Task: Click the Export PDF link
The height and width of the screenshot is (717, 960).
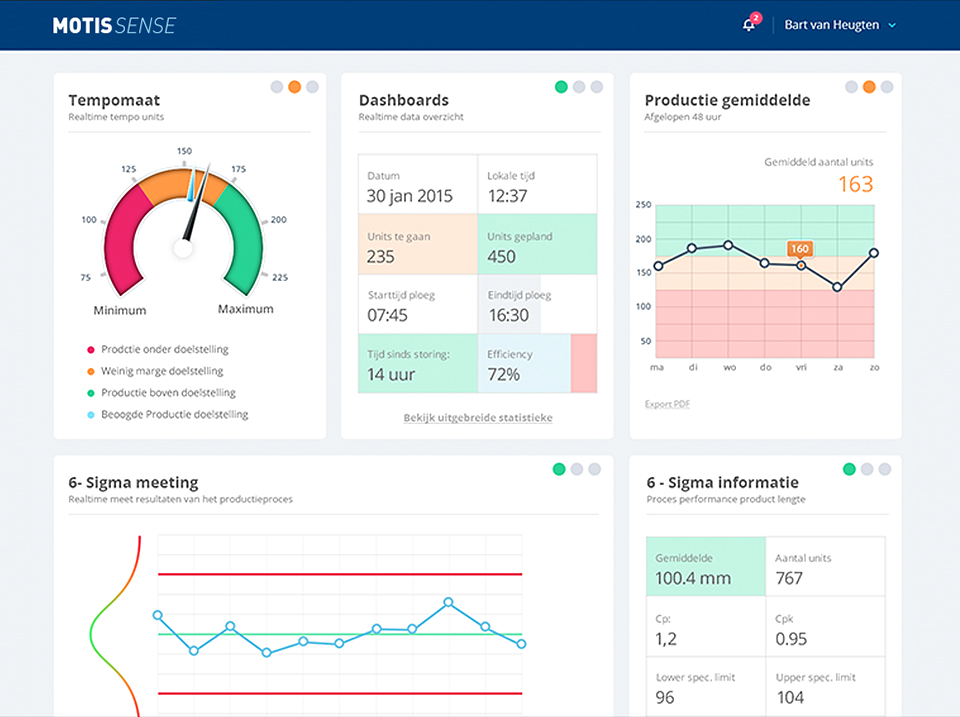Action: click(667, 404)
